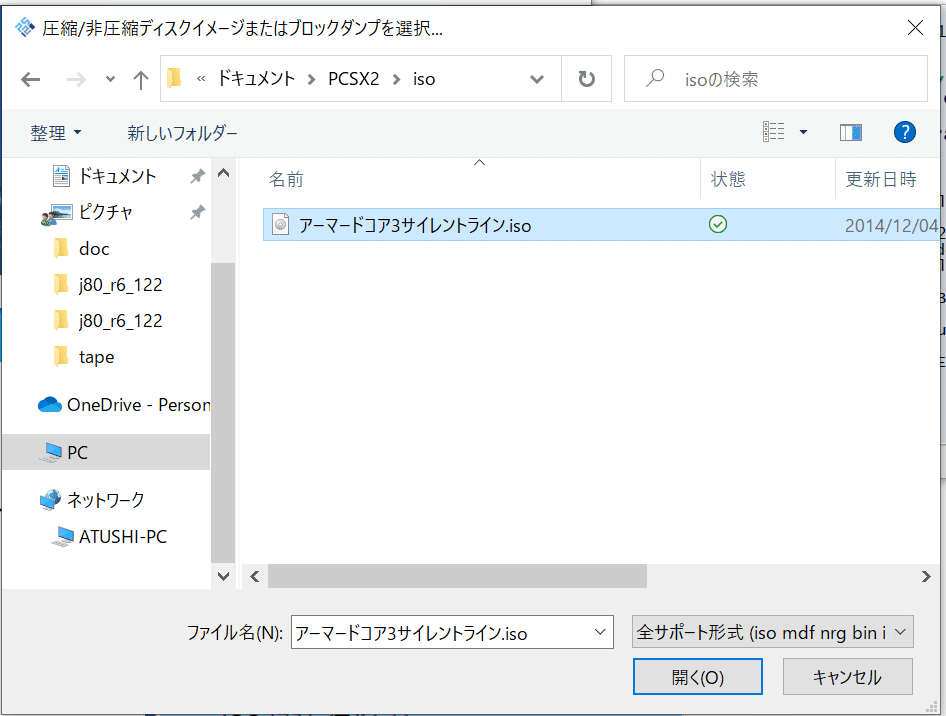The height and width of the screenshot is (716, 946).
Task: Create a folder with 新しいフォルダー
Action: click(182, 133)
